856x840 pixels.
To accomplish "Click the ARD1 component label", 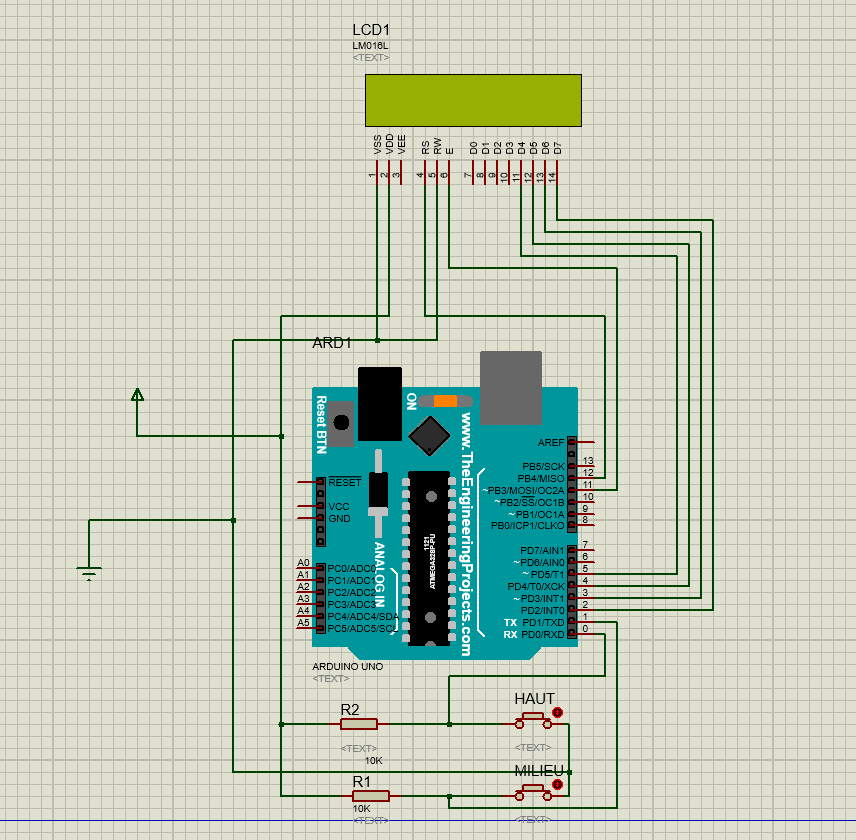I will 332,343.
